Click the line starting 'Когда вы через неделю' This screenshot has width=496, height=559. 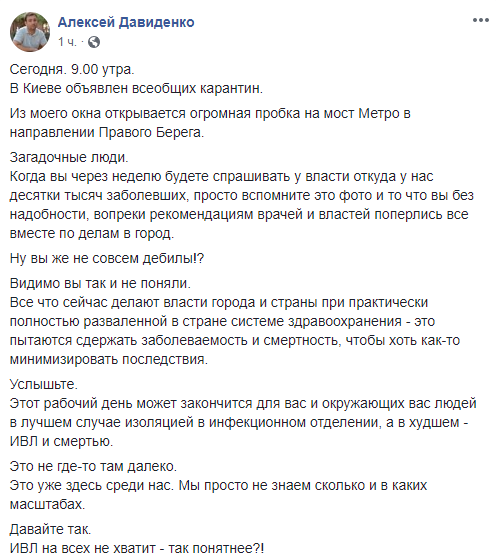tap(221, 176)
